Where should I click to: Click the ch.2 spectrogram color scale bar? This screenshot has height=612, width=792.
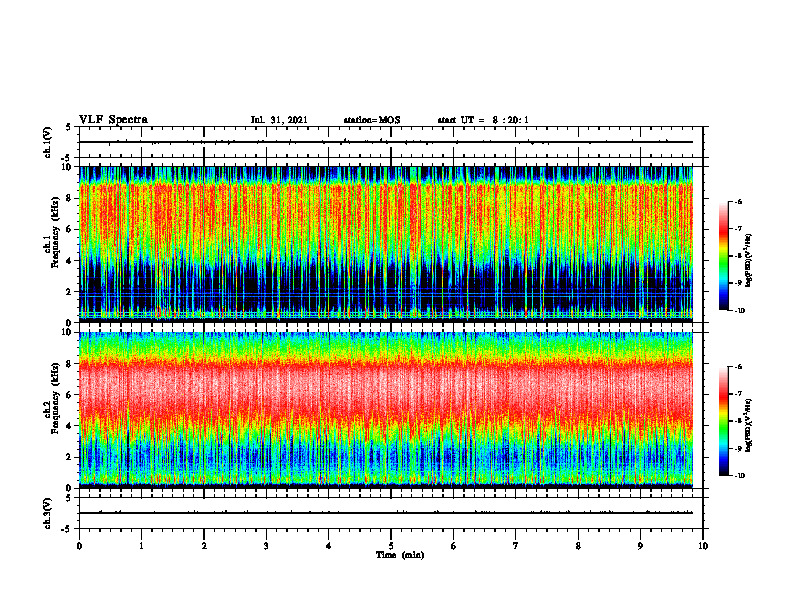(723, 421)
